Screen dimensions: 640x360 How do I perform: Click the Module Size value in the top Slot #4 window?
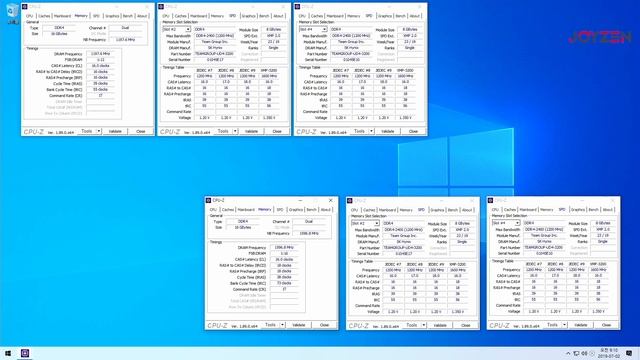pyautogui.click(x=410, y=29)
